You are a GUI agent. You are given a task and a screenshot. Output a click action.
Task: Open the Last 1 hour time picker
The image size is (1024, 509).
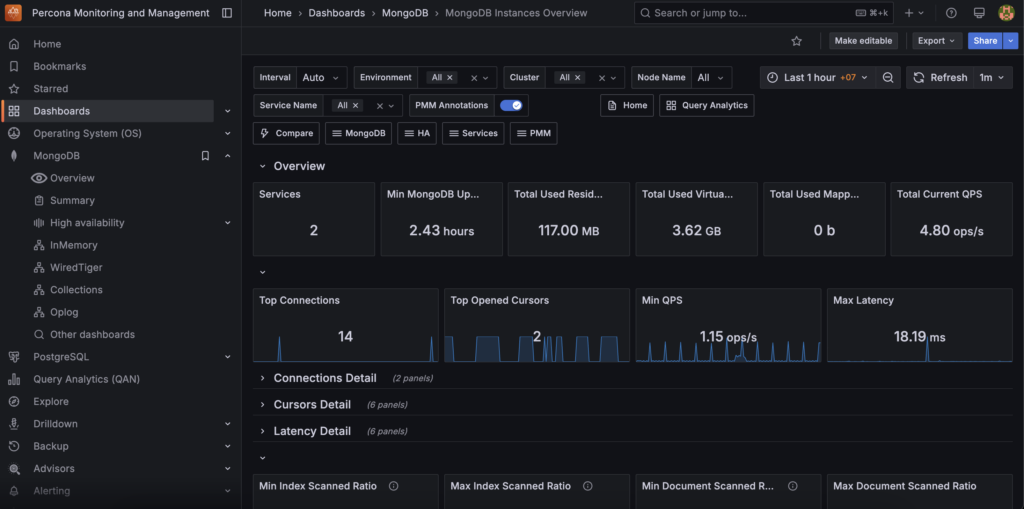point(819,77)
